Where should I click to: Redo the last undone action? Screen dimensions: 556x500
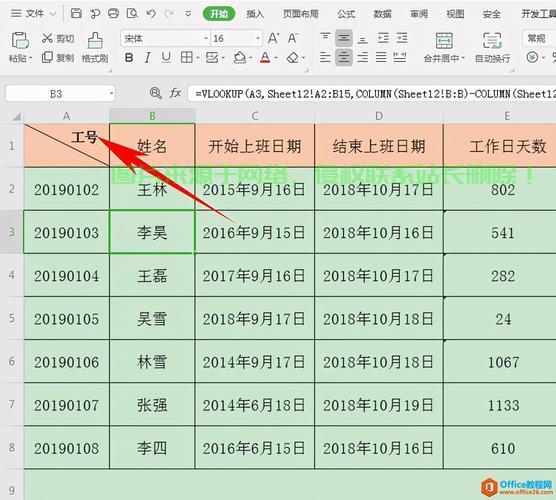(169, 14)
